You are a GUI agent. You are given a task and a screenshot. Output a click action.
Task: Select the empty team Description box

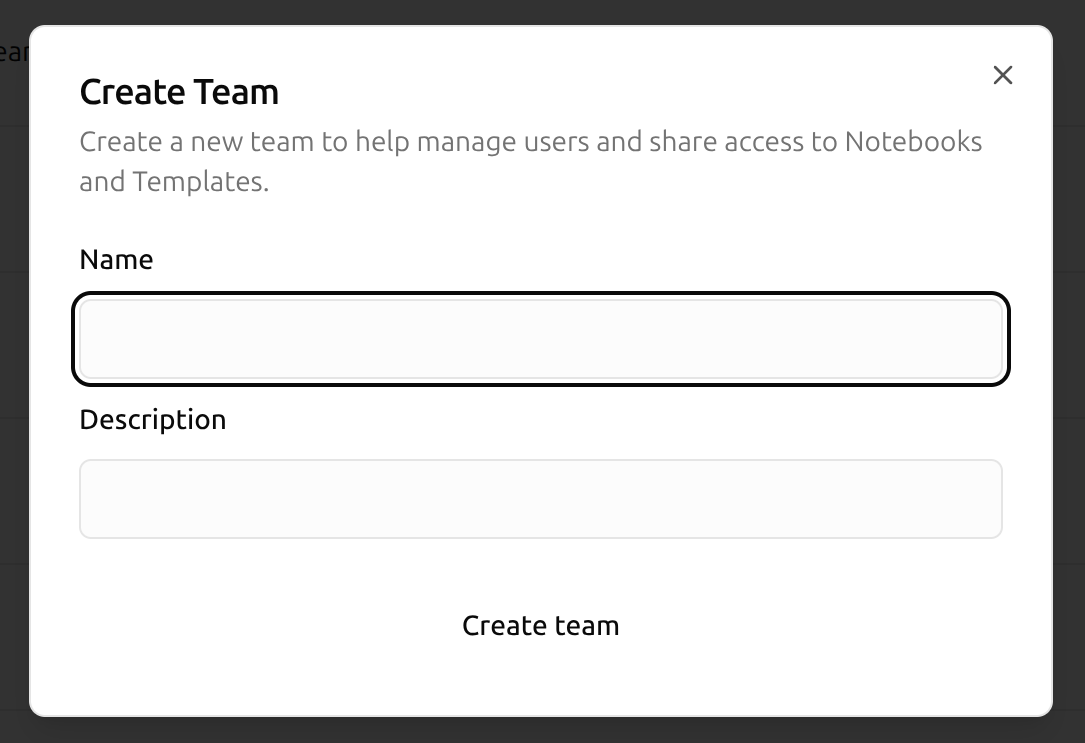pos(540,499)
